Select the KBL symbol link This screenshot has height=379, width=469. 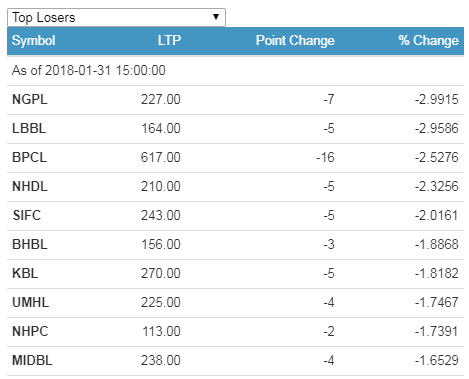25,273
